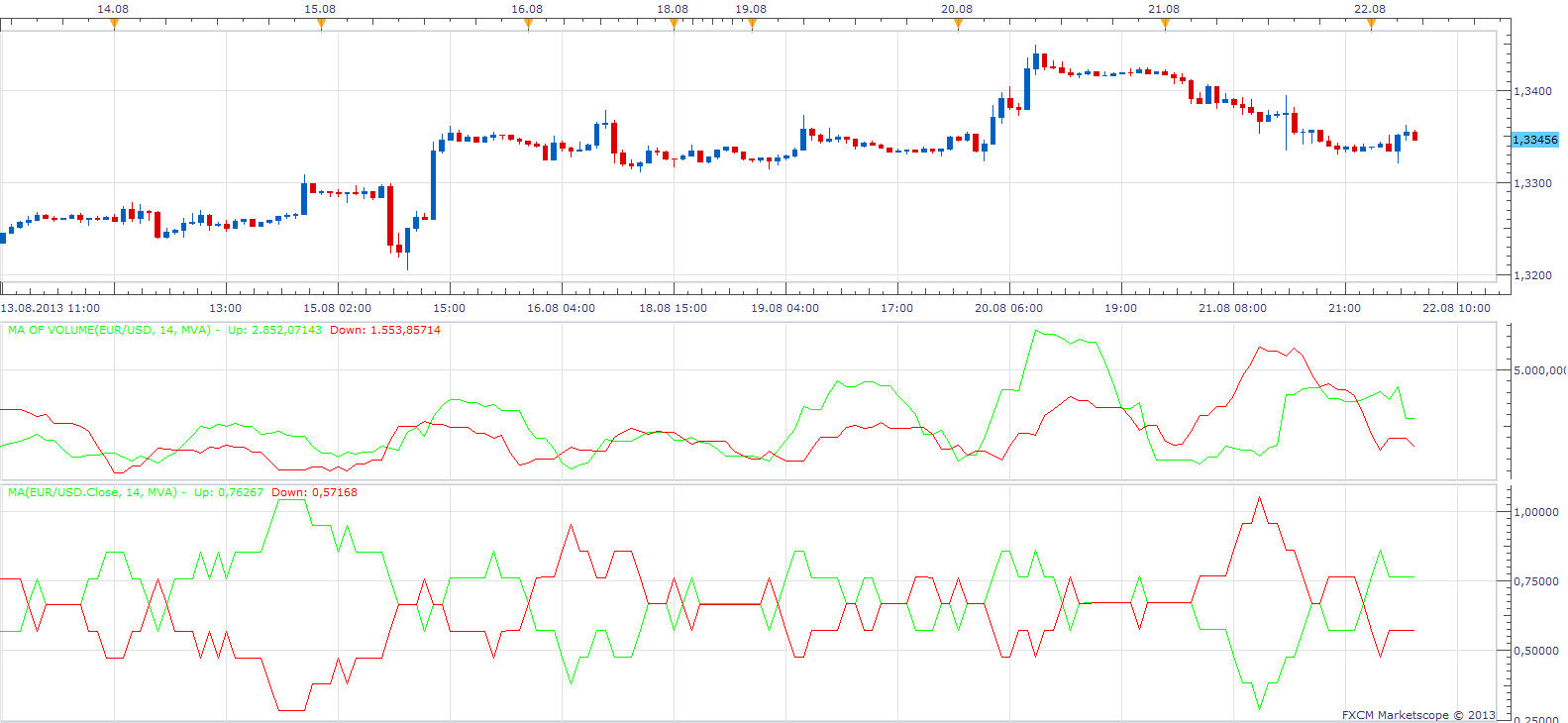Click the Down: 1.553,85714 volume value
1568x723 pixels.
385,330
